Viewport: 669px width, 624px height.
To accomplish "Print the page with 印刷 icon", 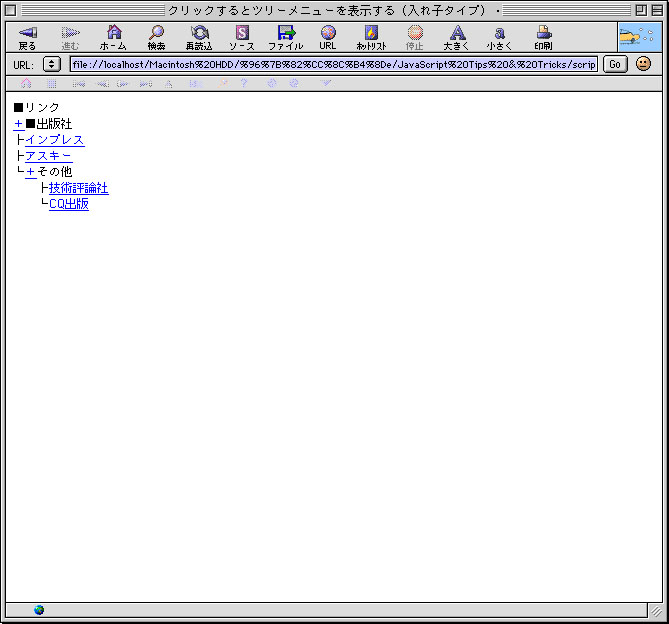I will (544, 38).
